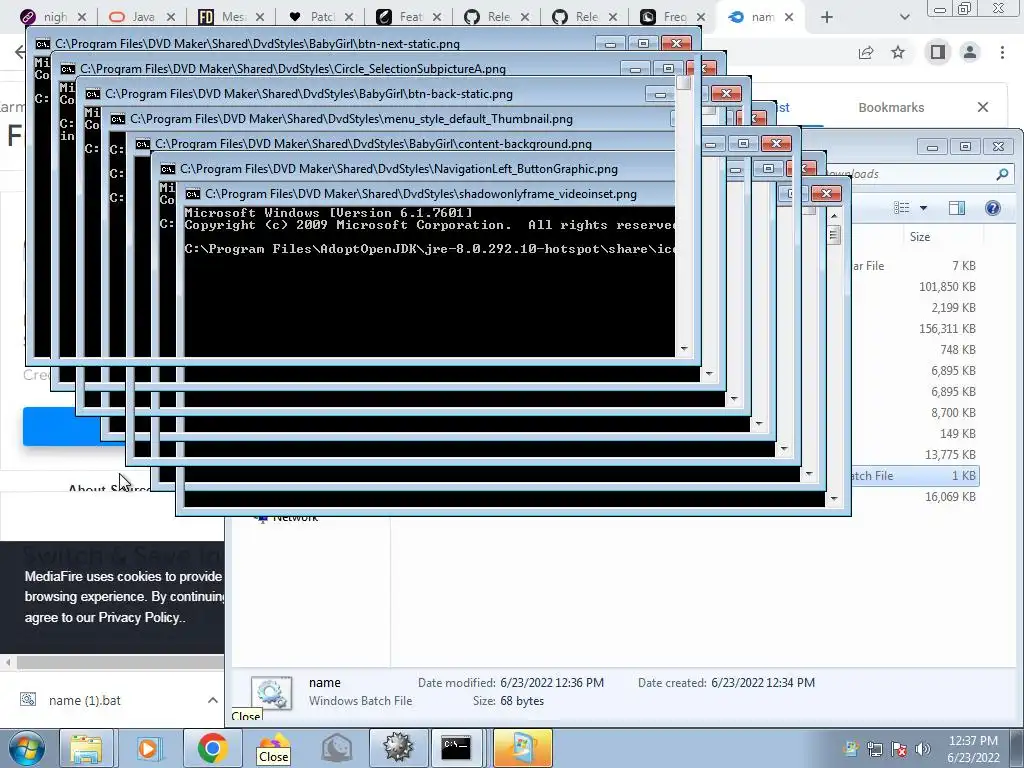Close the 'nam' active Chrome tab
The image size is (1024, 768).
pos(789,17)
